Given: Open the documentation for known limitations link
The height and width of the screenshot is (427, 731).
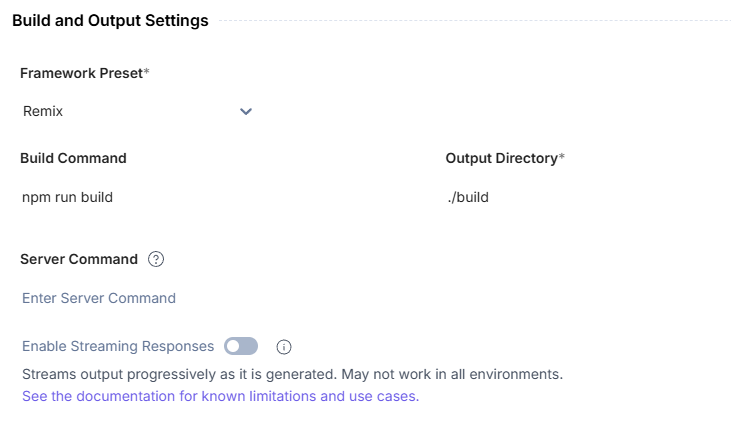Looking at the screenshot, I should (x=221, y=396).
